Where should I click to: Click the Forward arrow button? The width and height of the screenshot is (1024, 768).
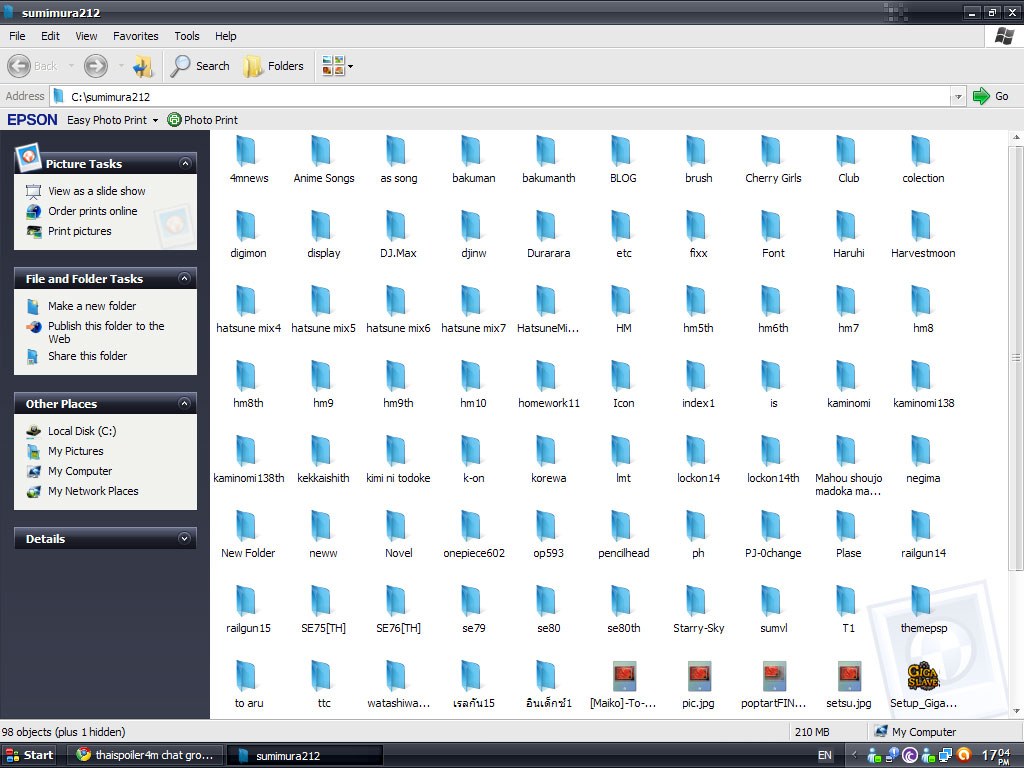coord(96,66)
